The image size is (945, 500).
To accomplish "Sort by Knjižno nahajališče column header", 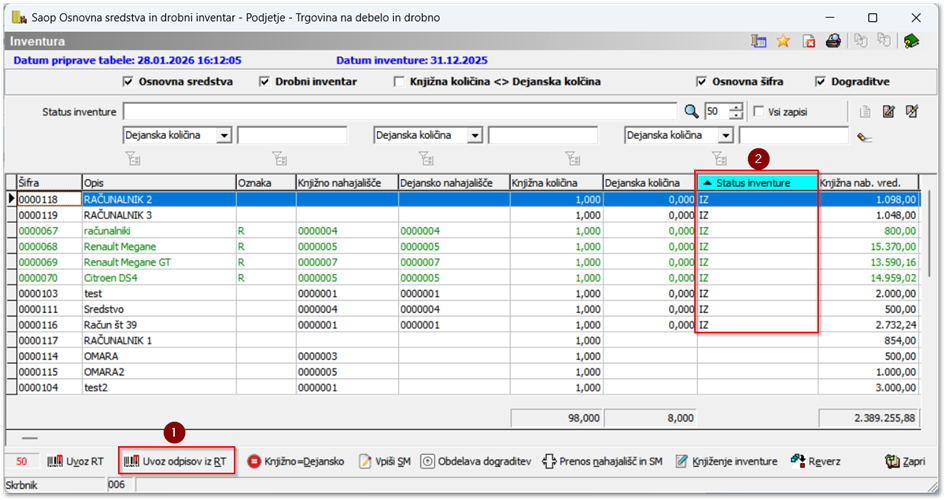I will tap(347, 183).
